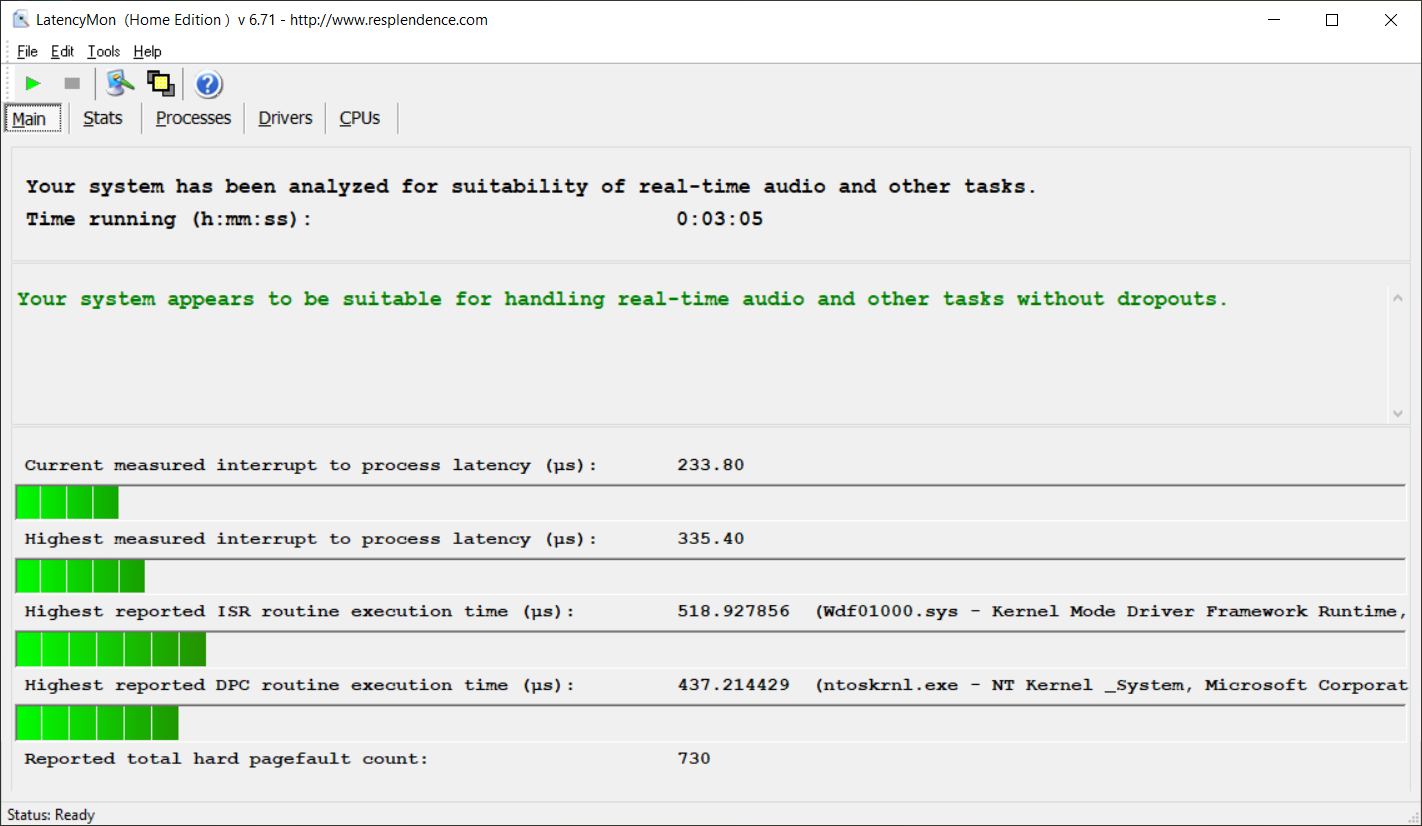
Task: Open the Edit menu
Action: tap(62, 52)
